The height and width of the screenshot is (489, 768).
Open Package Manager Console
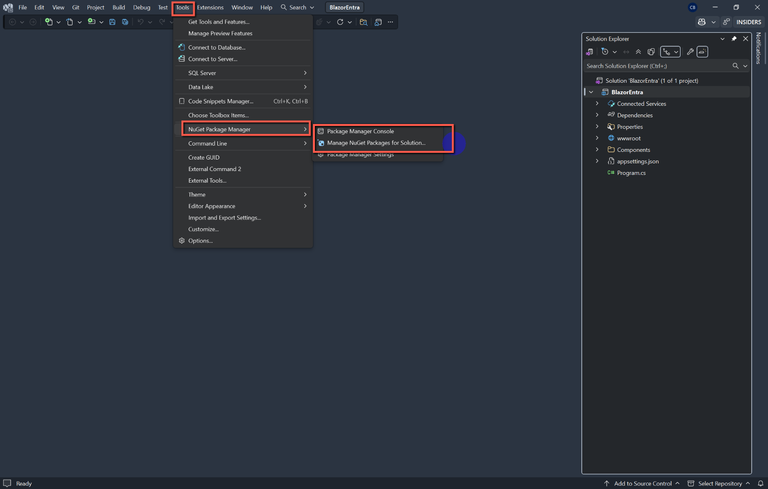point(360,131)
